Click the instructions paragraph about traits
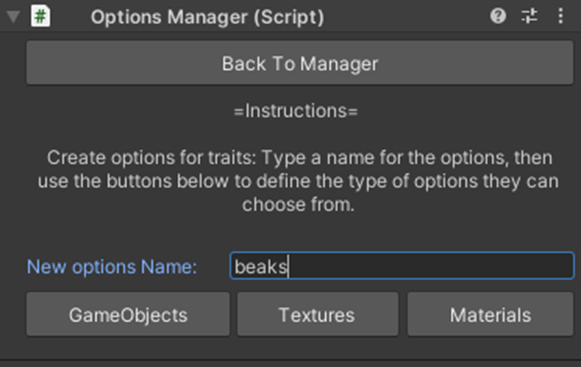 298,181
